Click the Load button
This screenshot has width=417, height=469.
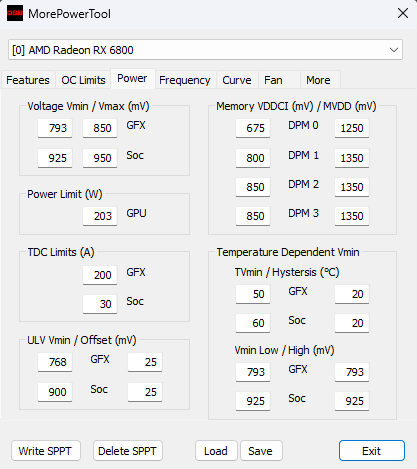point(216,451)
